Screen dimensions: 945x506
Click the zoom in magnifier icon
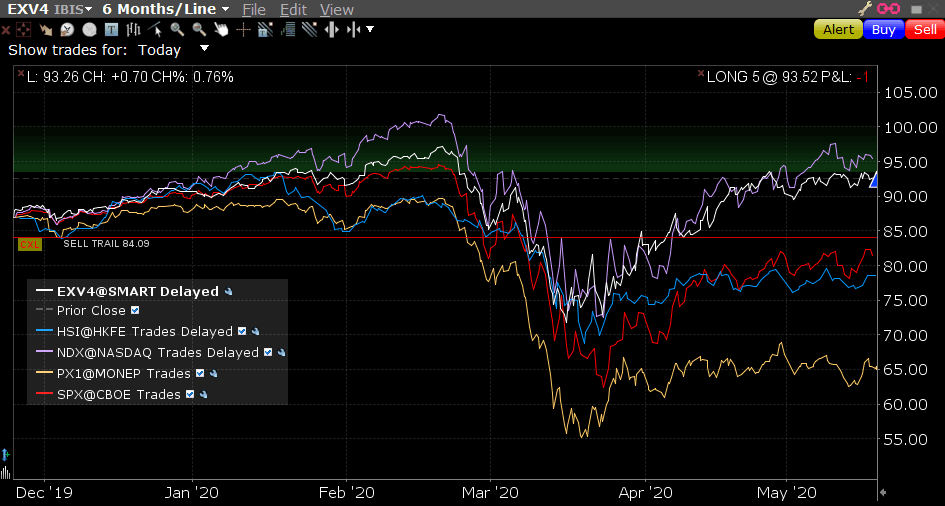177,30
